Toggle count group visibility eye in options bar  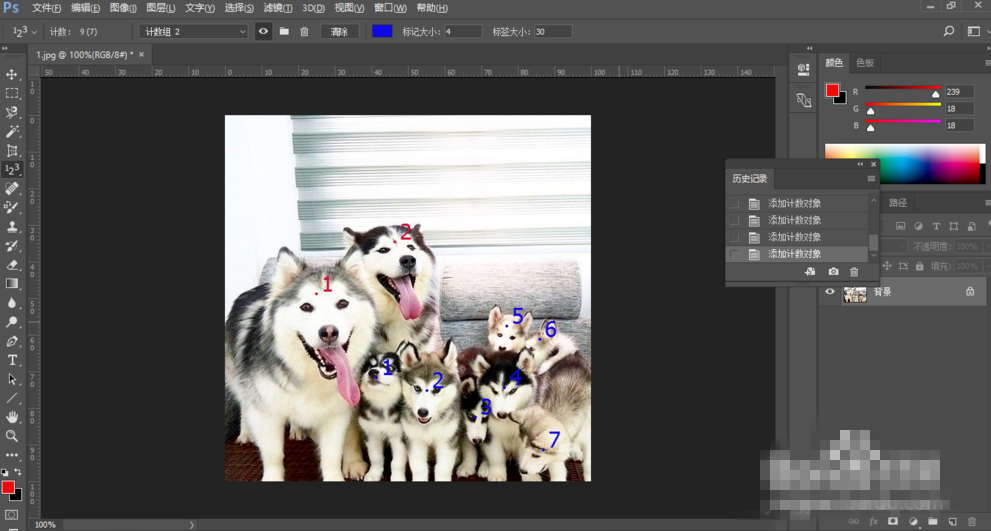(x=263, y=32)
